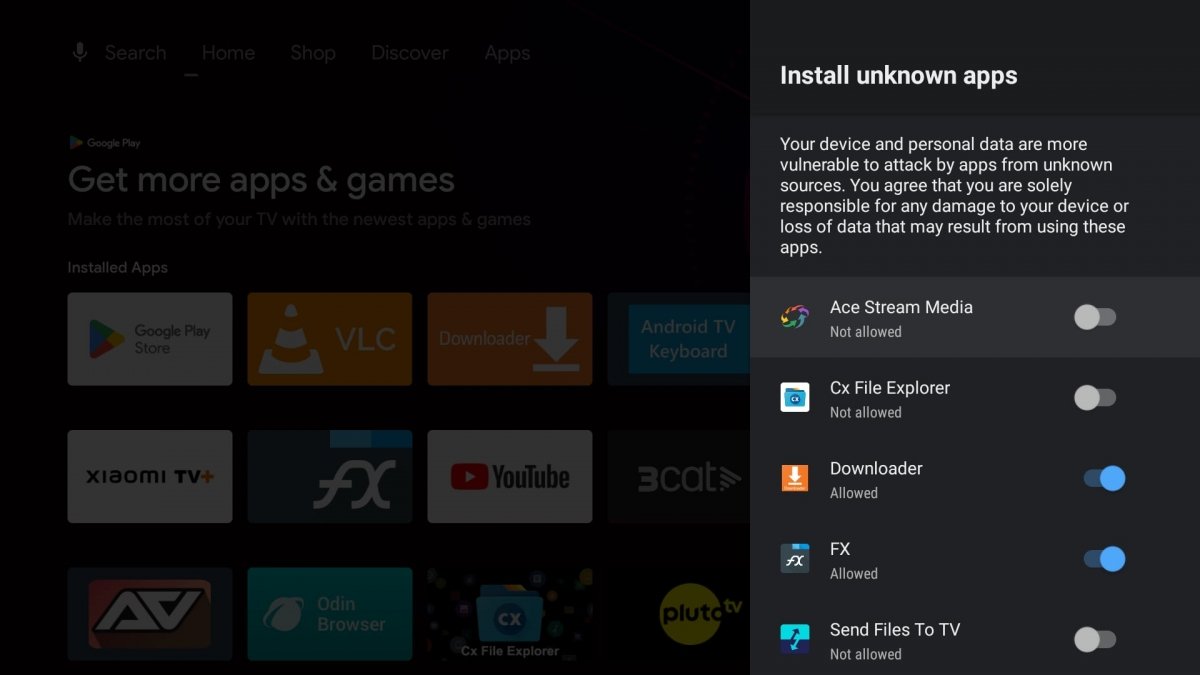Image resolution: width=1200 pixels, height=675 pixels.
Task: Disable Downloader install permission switch
Action: pos(1104,479)
